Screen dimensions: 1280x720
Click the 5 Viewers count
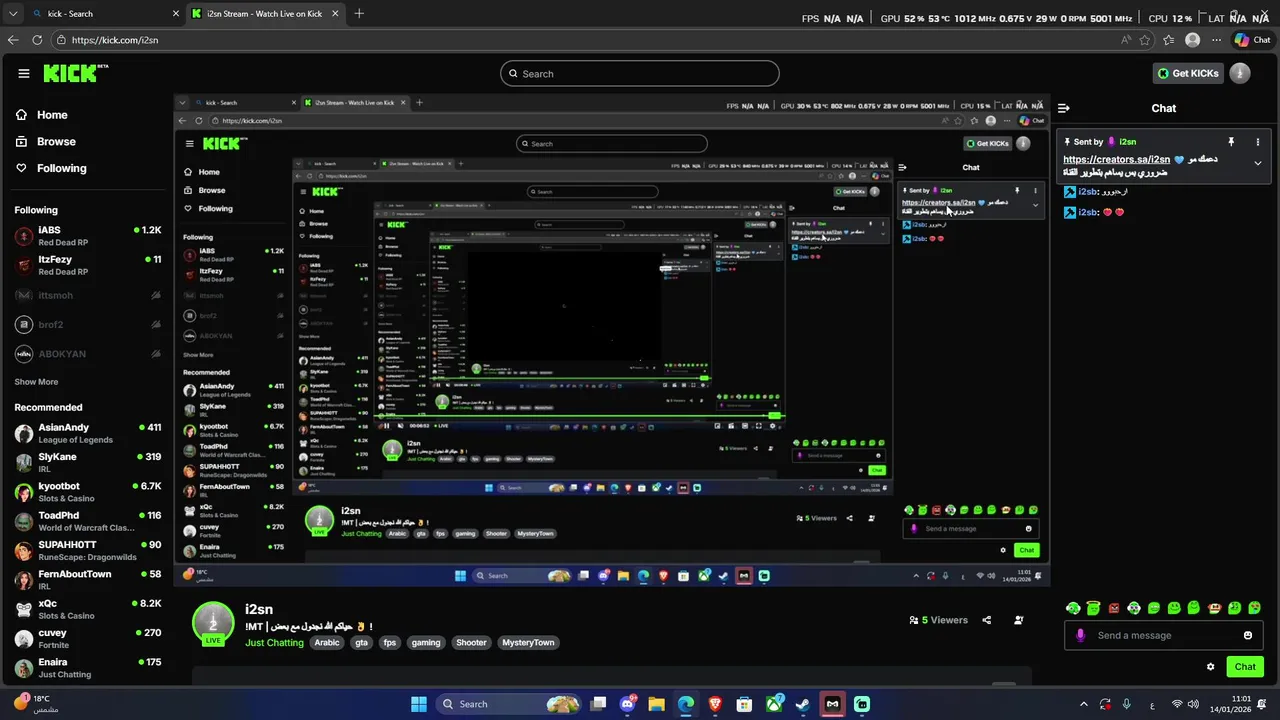[938, 620]
